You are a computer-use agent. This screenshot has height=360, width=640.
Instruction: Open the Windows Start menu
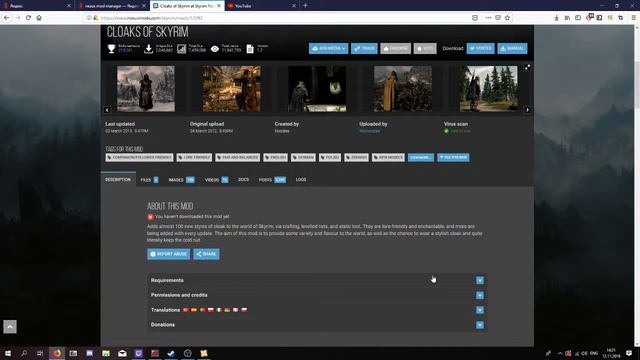click(7, 353)
